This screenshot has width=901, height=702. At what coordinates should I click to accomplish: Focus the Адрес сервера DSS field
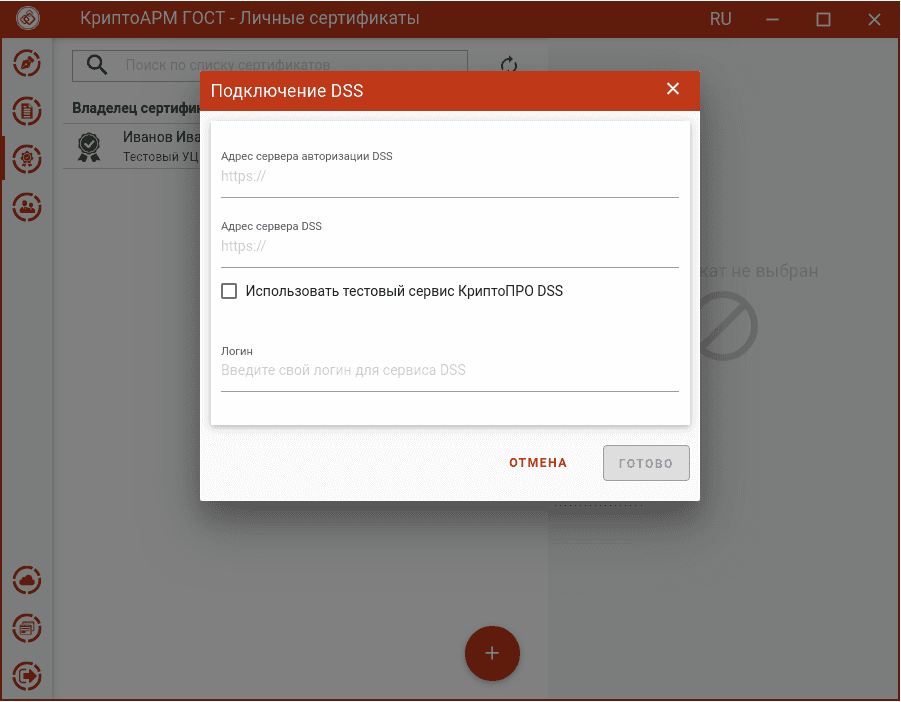(449, 246)
